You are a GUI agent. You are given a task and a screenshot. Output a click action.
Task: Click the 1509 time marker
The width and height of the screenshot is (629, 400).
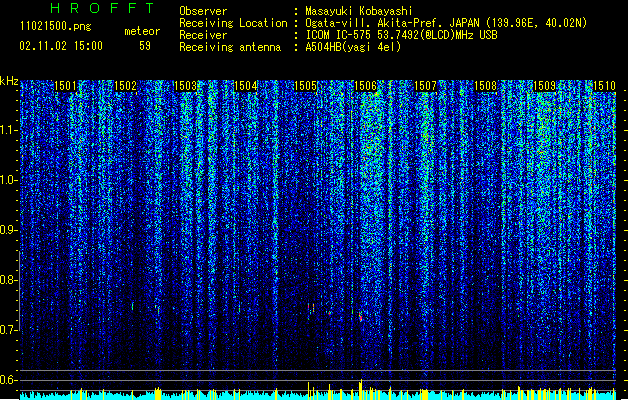tap(544, 86)
